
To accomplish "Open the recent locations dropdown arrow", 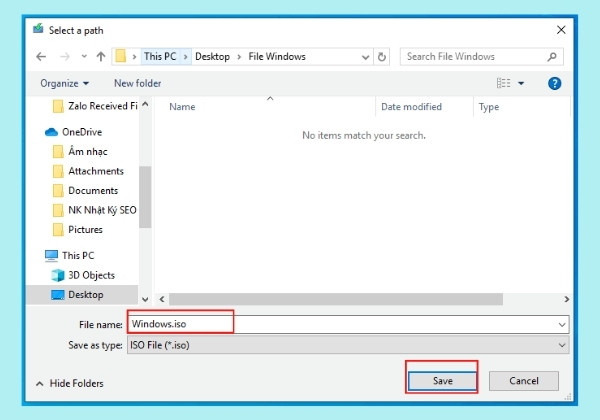I will pos(84,57).
